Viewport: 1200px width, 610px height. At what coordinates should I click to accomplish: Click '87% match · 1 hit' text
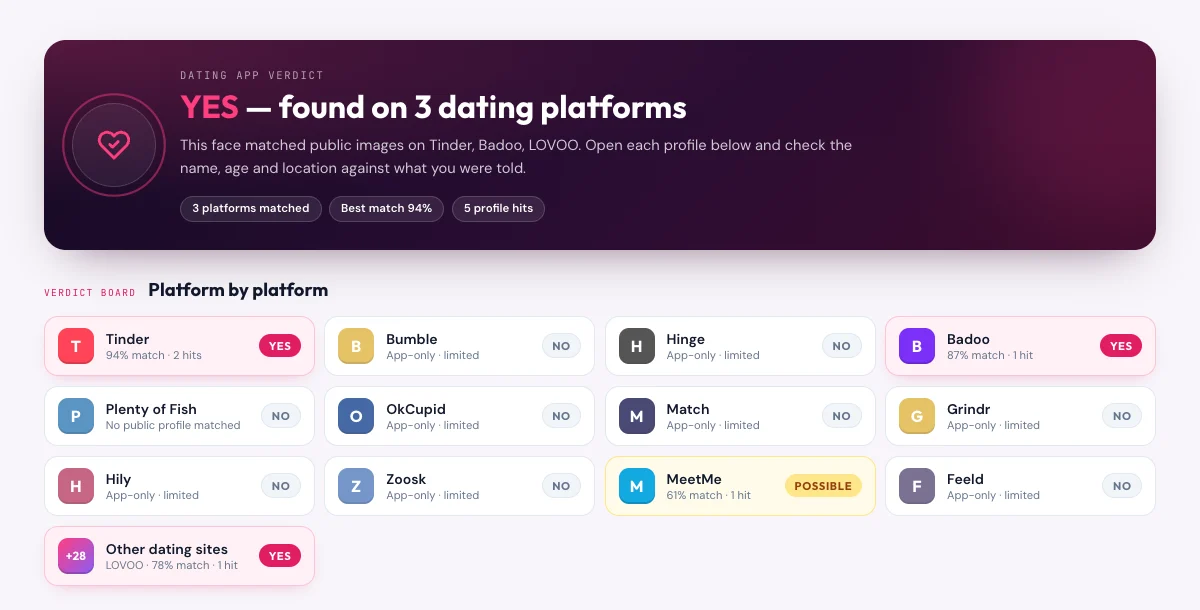pos(990,355)
